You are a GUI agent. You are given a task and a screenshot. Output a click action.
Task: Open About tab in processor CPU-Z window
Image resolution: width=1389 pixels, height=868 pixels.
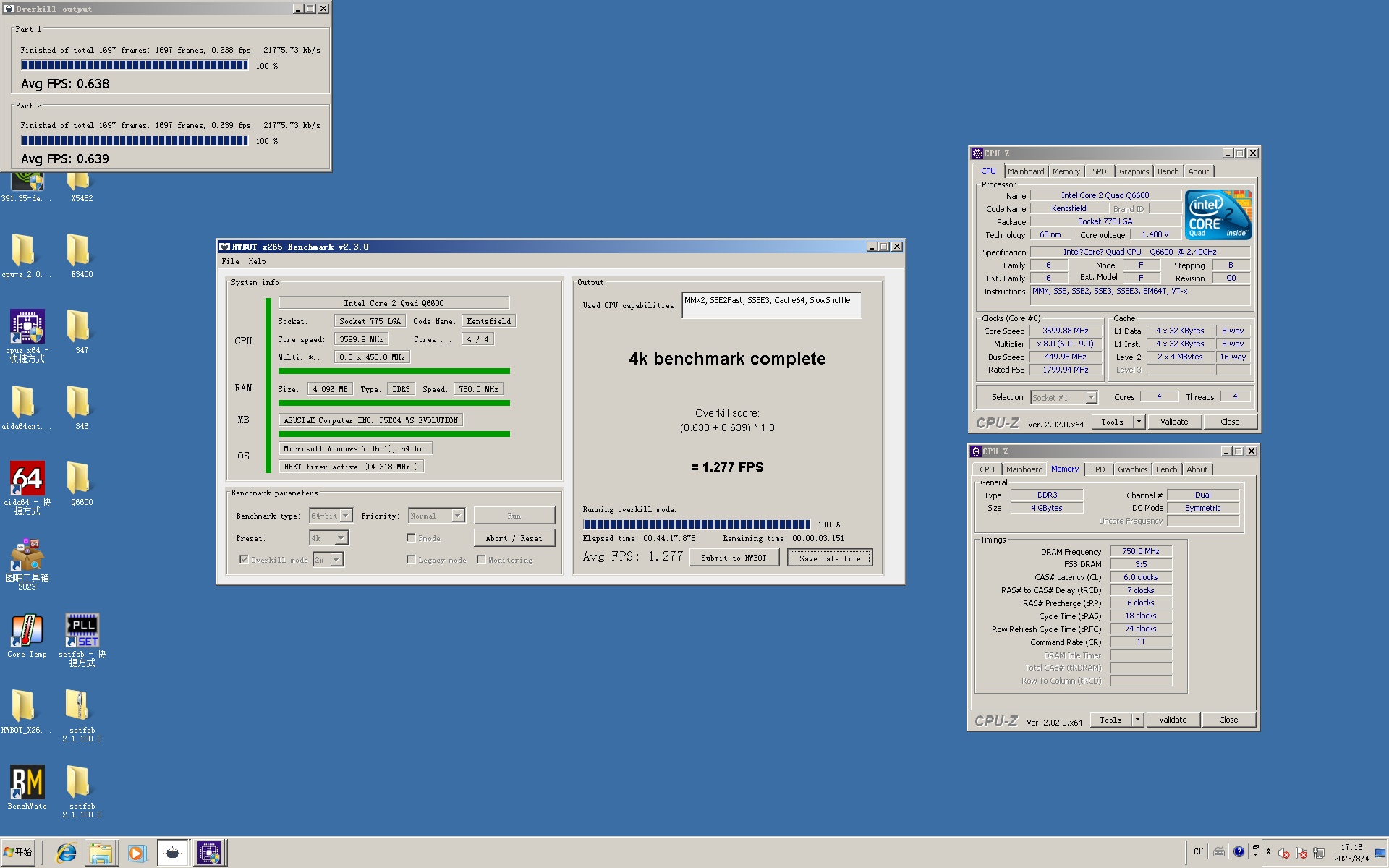point(1199,171)
